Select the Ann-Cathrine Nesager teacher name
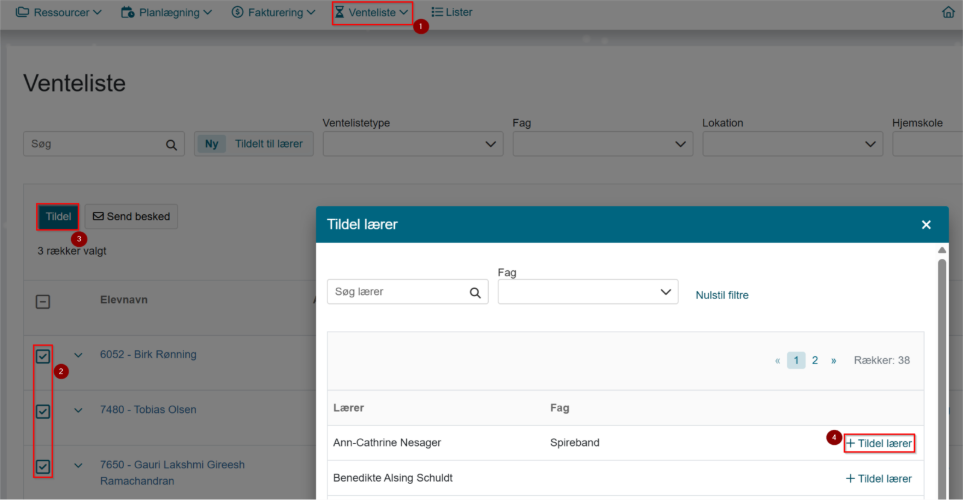The height and width of the screenshot is (501, 963). 387,443
